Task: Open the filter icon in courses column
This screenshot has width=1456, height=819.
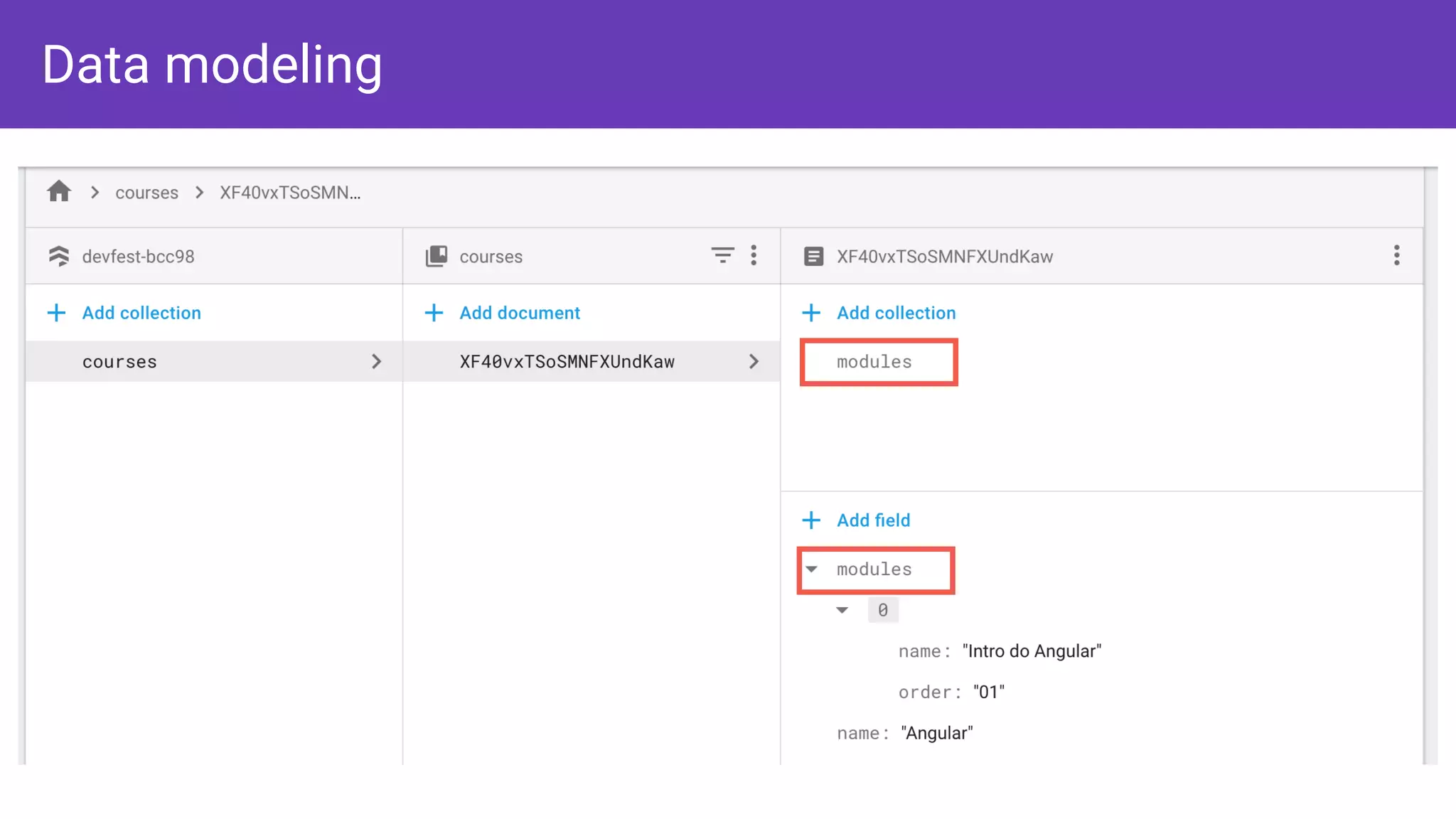Action: [722, 255]
